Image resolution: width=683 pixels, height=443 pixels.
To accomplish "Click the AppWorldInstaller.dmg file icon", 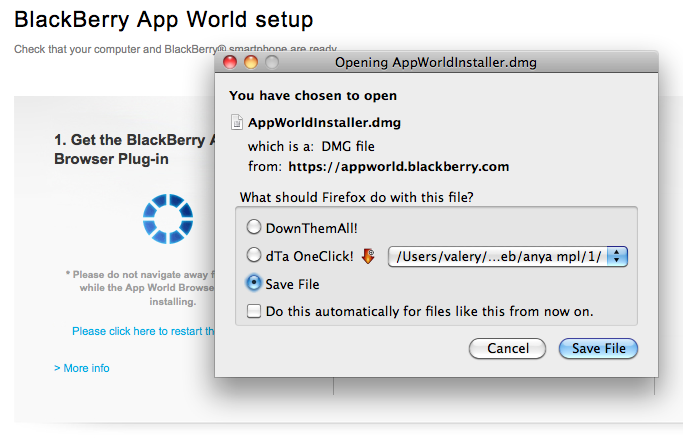I will pos(236,123).
